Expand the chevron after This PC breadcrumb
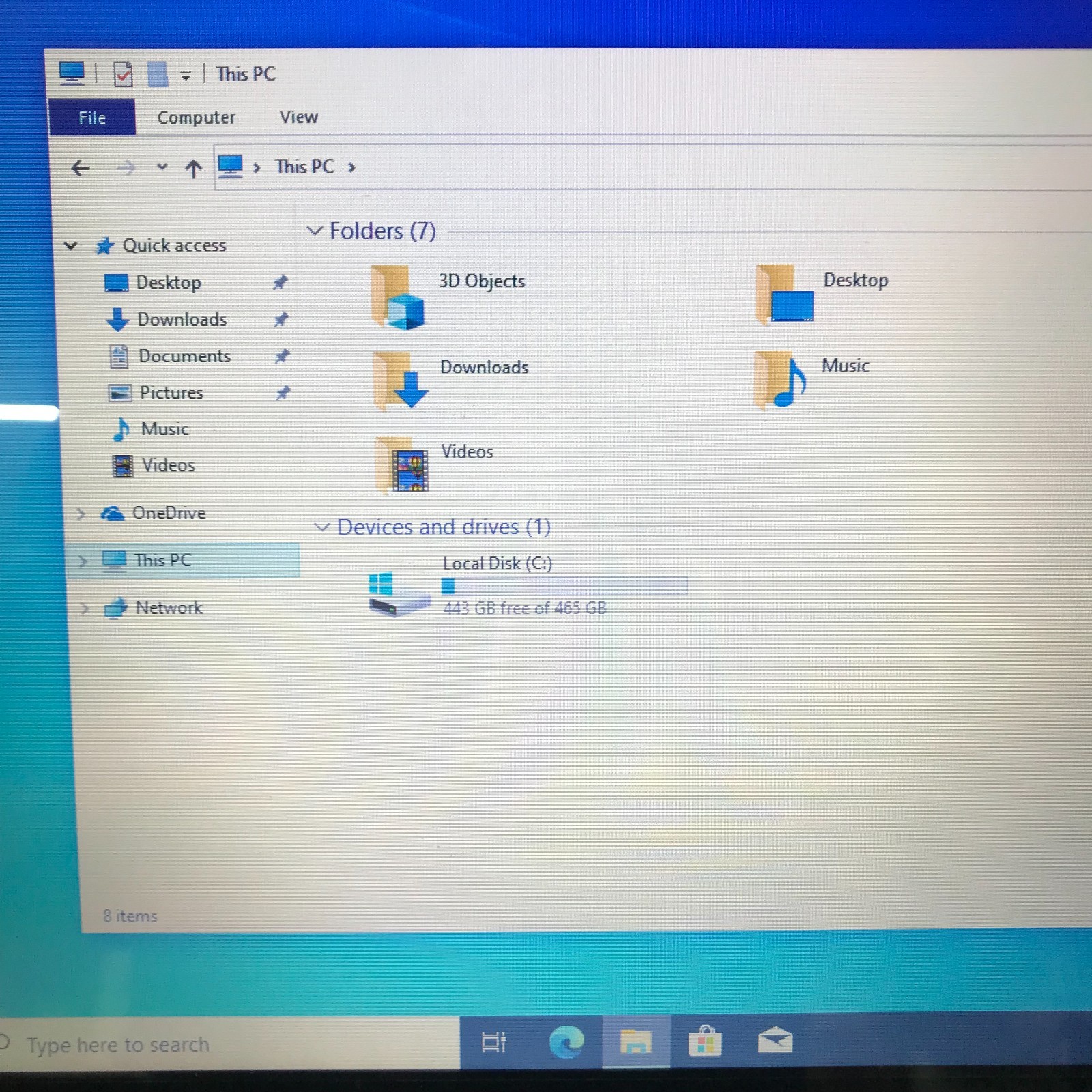Image resolution: width=1092 pixels, height=1092 pixels. 351,167
